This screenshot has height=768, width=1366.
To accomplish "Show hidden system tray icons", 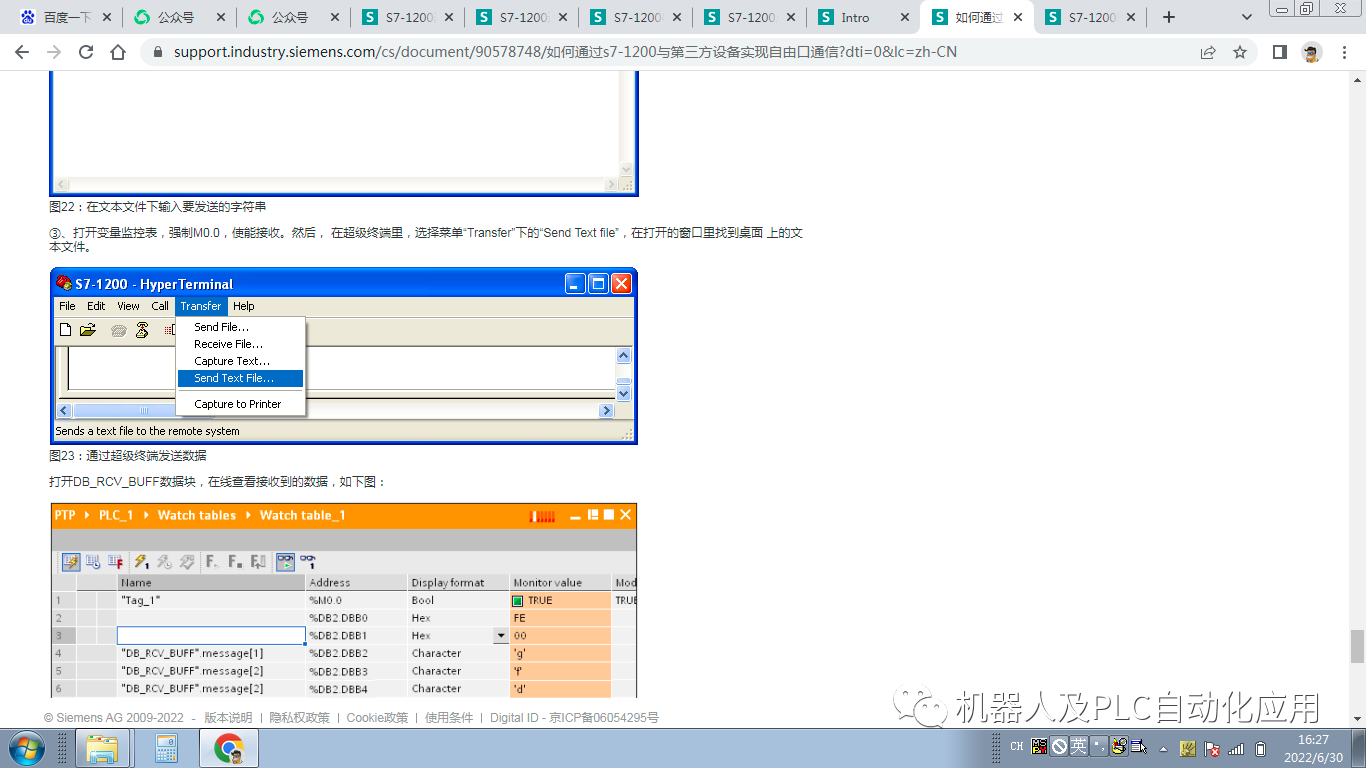I will [x=1163, y=748].
